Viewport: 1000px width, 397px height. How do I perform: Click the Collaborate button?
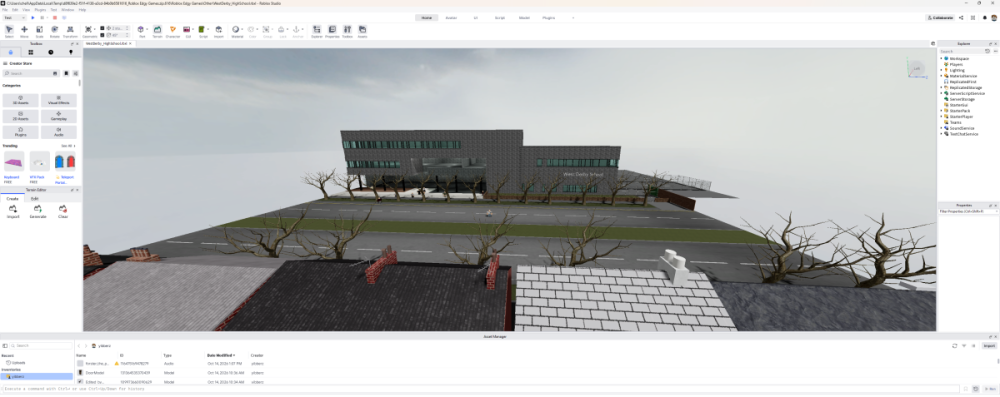(x=941, y=18)
